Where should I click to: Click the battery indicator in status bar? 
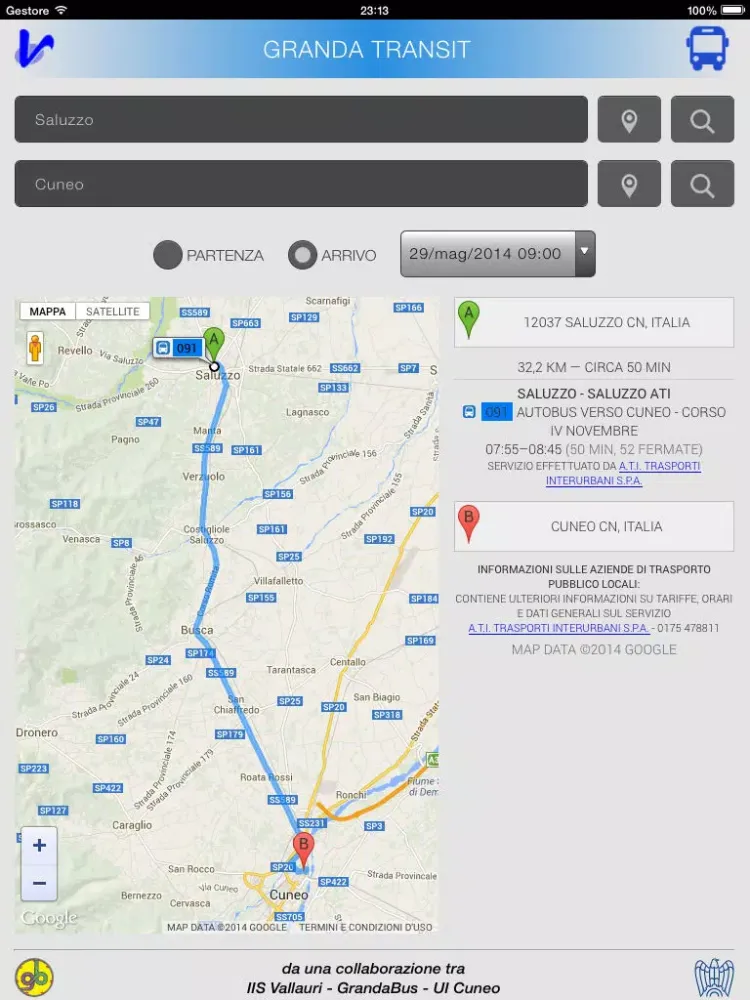coord(733,10)
